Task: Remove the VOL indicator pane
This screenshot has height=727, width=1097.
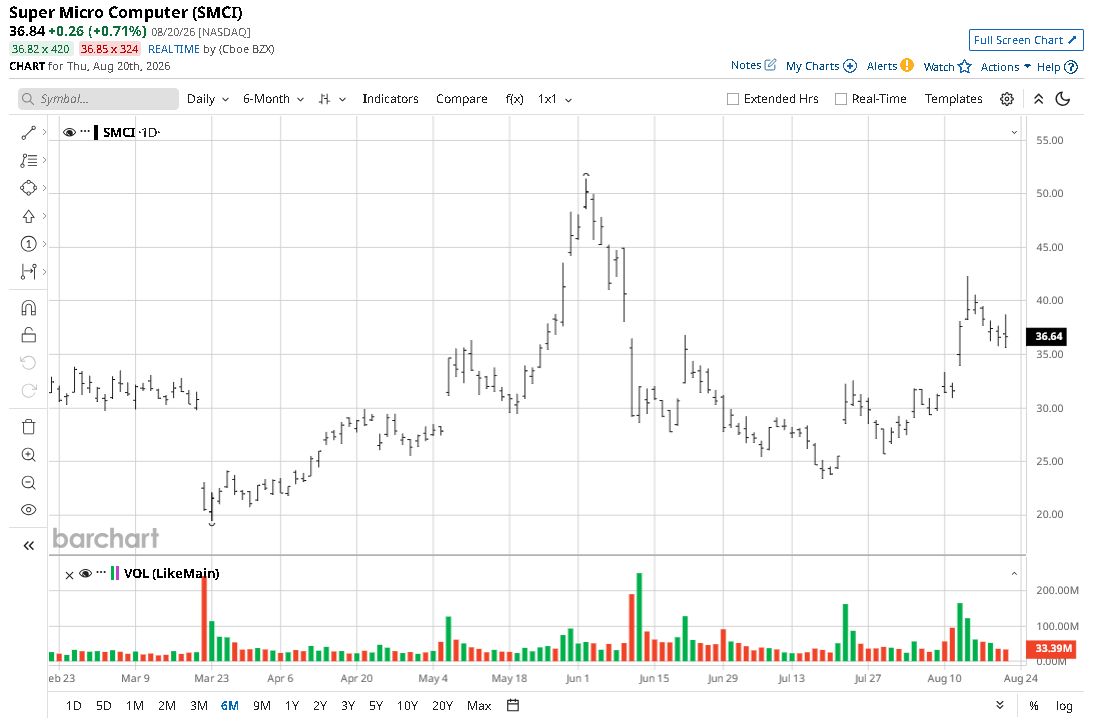Action: click(x=69, y=575)
